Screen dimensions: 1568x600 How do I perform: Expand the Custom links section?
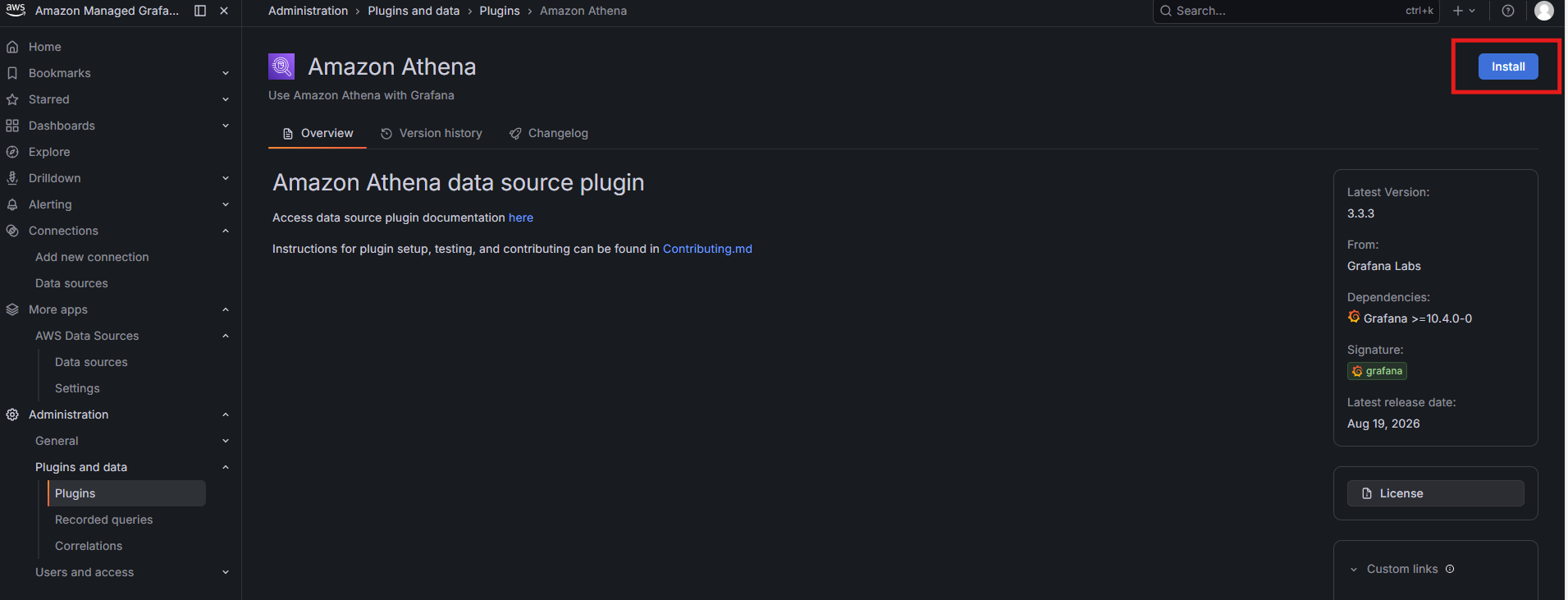1354,569
